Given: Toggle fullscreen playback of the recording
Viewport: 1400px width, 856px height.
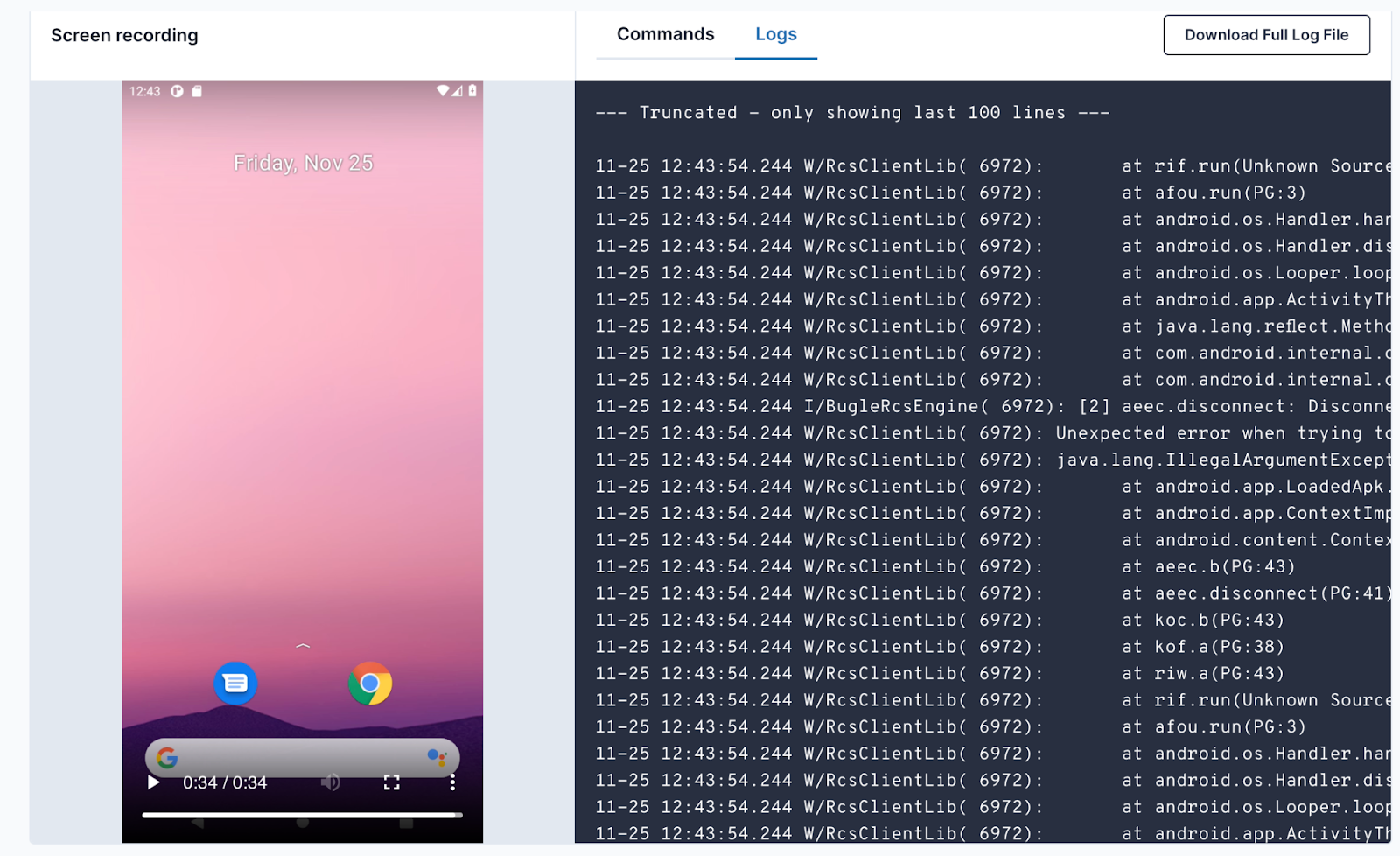Looking at the screenshot, I should tap(391, 782).
